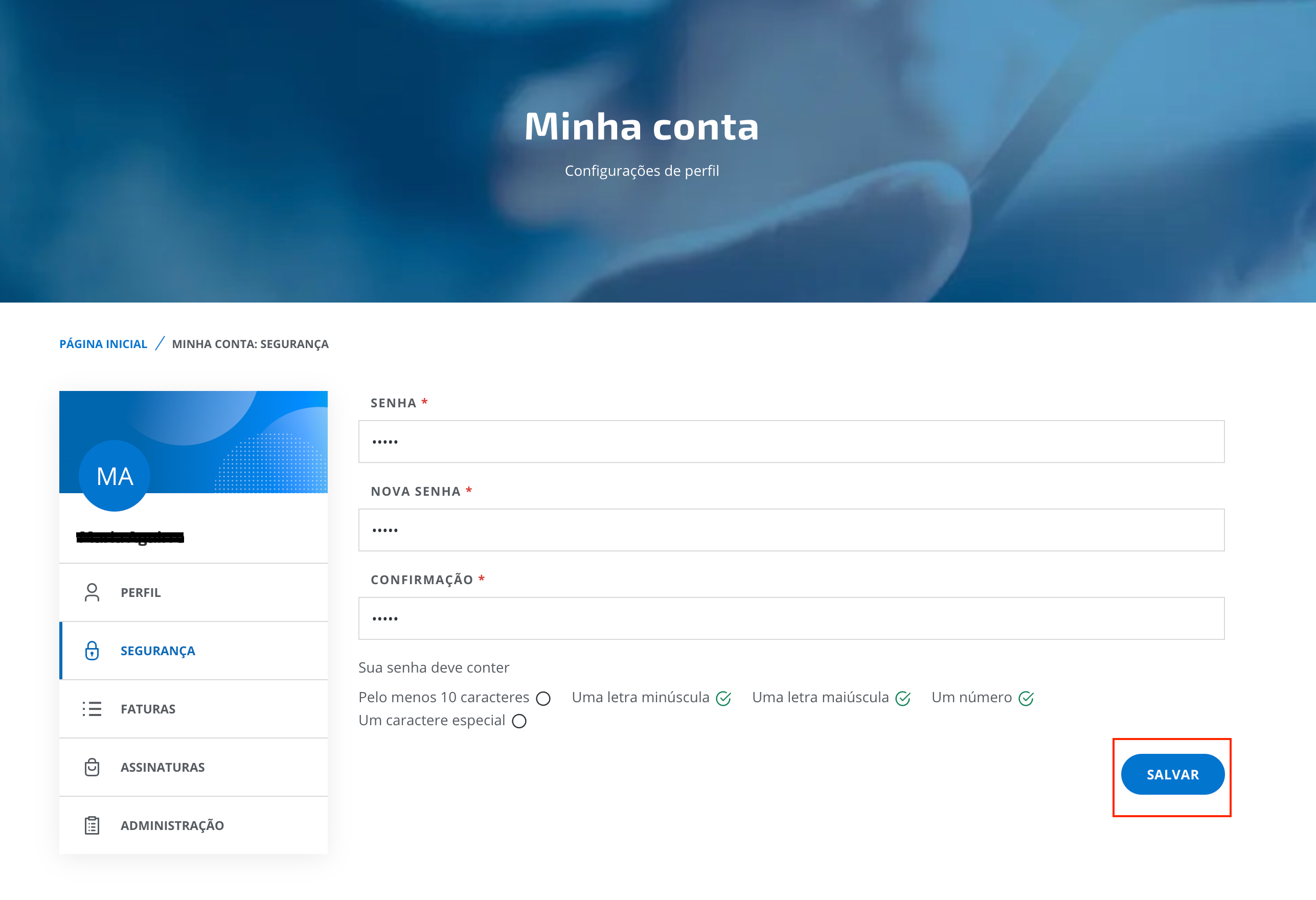Click the Minha Conta: Segurança breadcrumb text

(251, 344)
